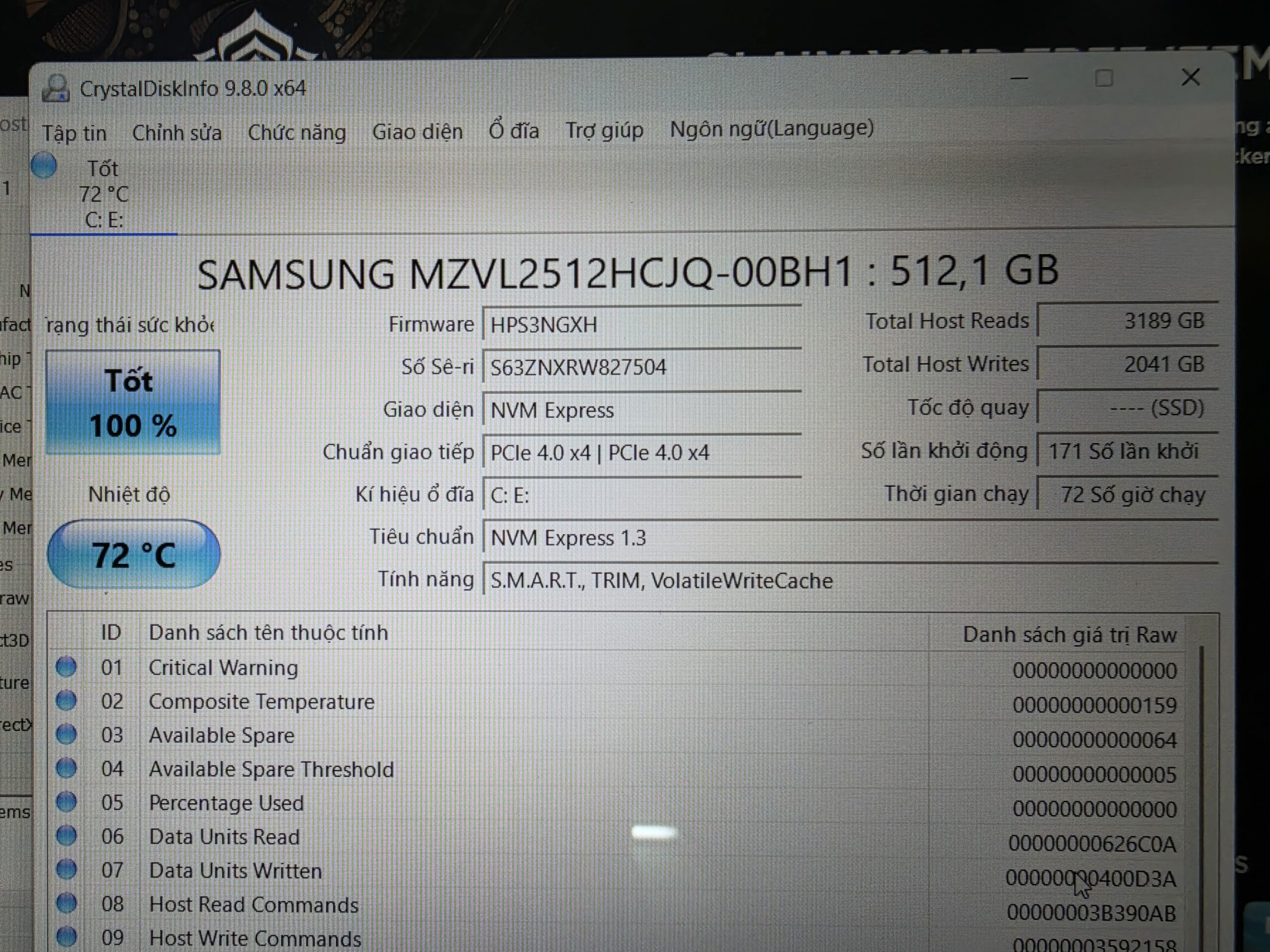The width and height of the screenshot is (1270, 952).
Task: Click the Composite Temperature status dot
Action: (66, 701)
